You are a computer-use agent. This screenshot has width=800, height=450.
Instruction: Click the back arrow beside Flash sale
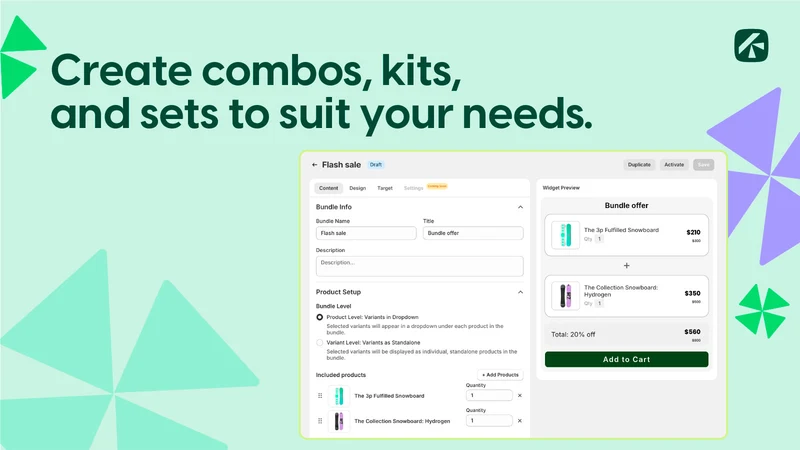[x=314, y=165]
